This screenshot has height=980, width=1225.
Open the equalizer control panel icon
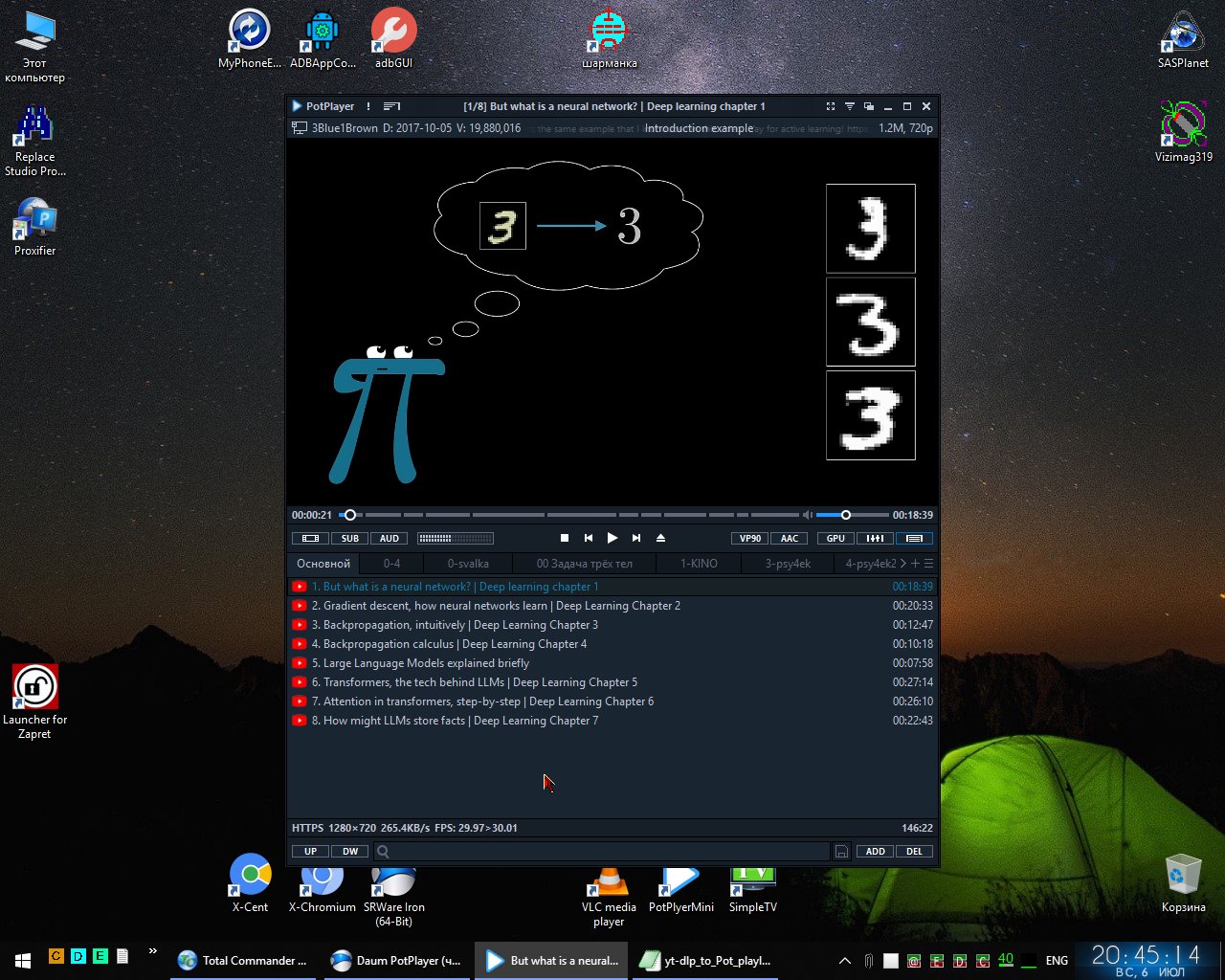click(875, 538)
